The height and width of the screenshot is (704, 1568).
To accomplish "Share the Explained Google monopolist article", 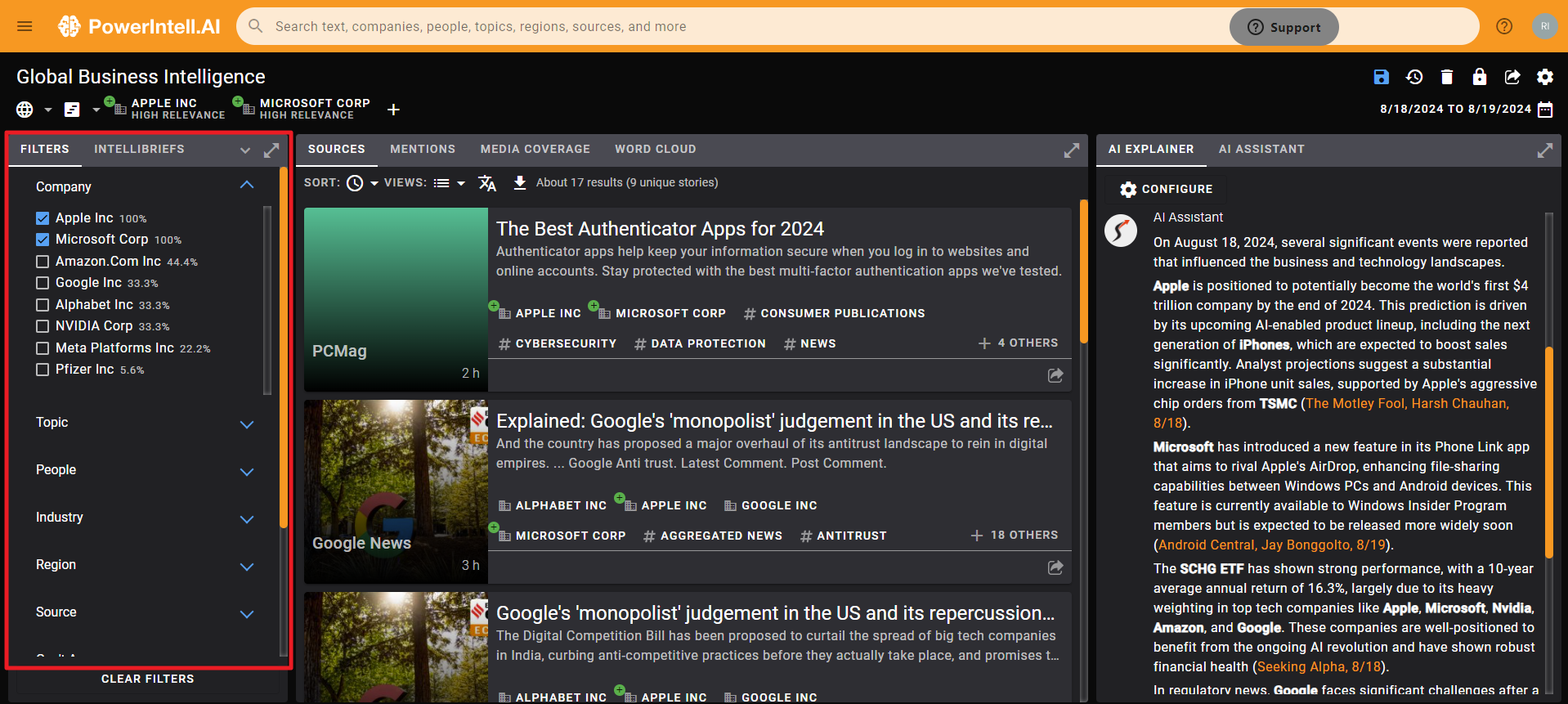I will tap(1055, 567).
